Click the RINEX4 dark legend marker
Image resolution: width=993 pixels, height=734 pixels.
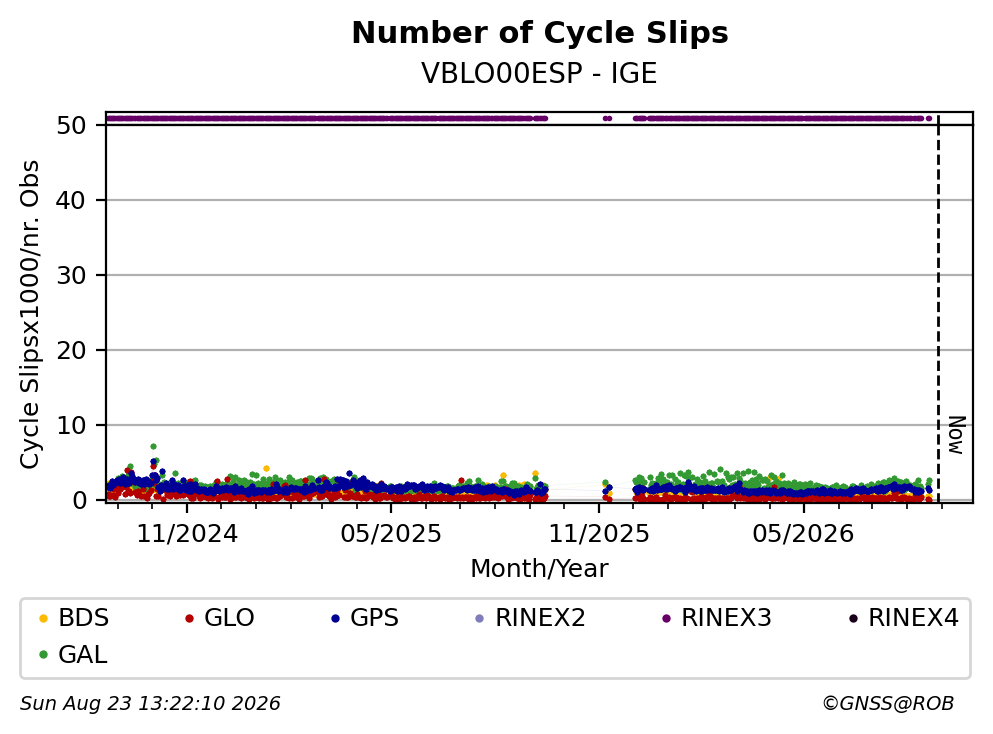853,618
